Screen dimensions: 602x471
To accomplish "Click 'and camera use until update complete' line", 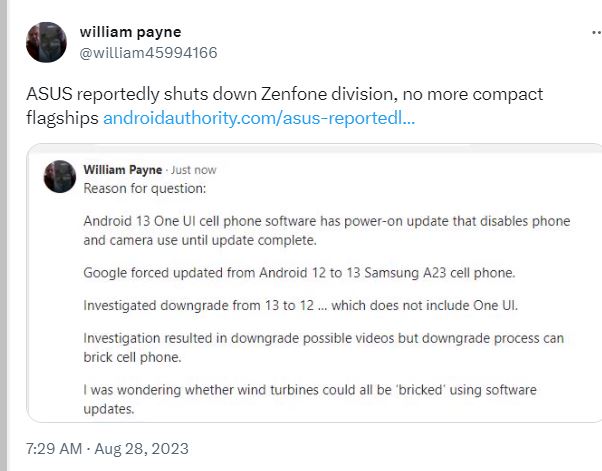I will 200,241.
